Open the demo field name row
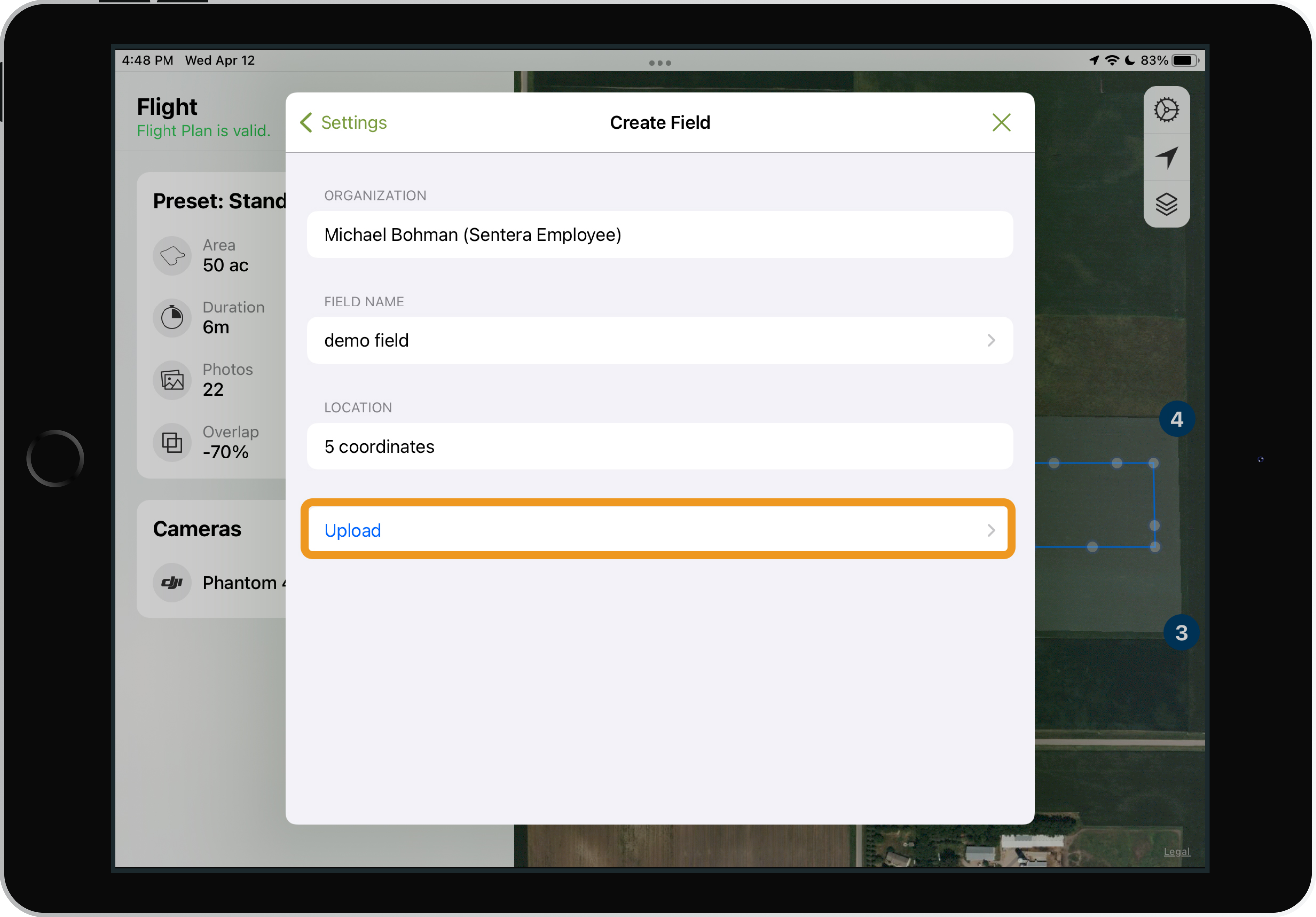This screenshot has height=917, width=1316. tap(659, 340)
